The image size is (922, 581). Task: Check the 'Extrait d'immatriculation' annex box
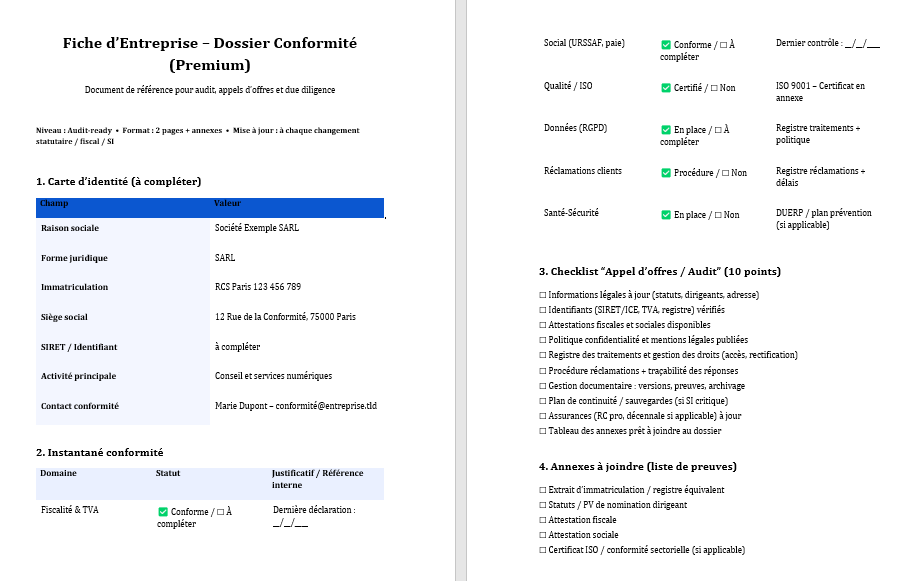click(543, 490)
